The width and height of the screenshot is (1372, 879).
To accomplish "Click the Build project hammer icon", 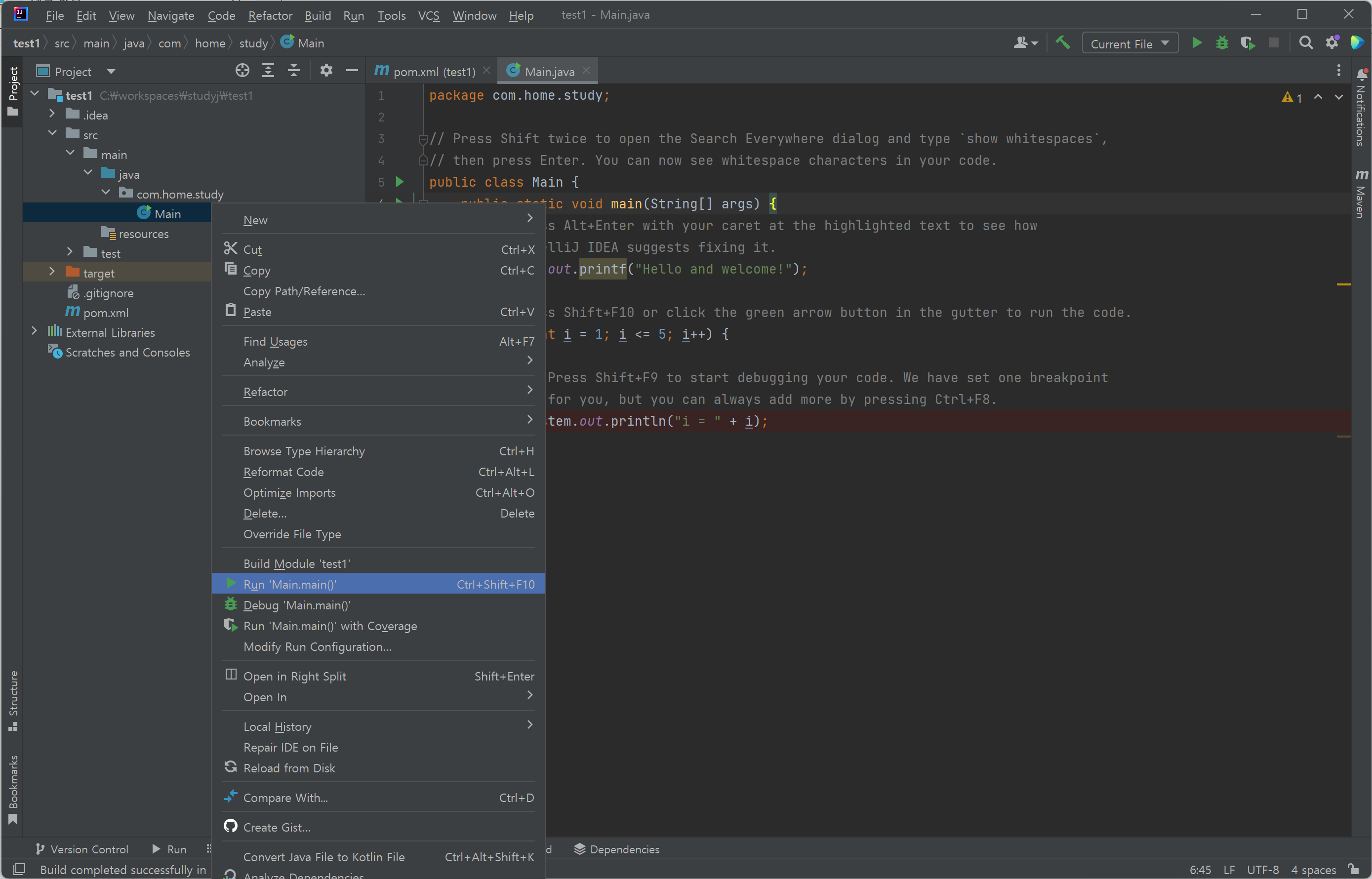I will coord(1062,43).
